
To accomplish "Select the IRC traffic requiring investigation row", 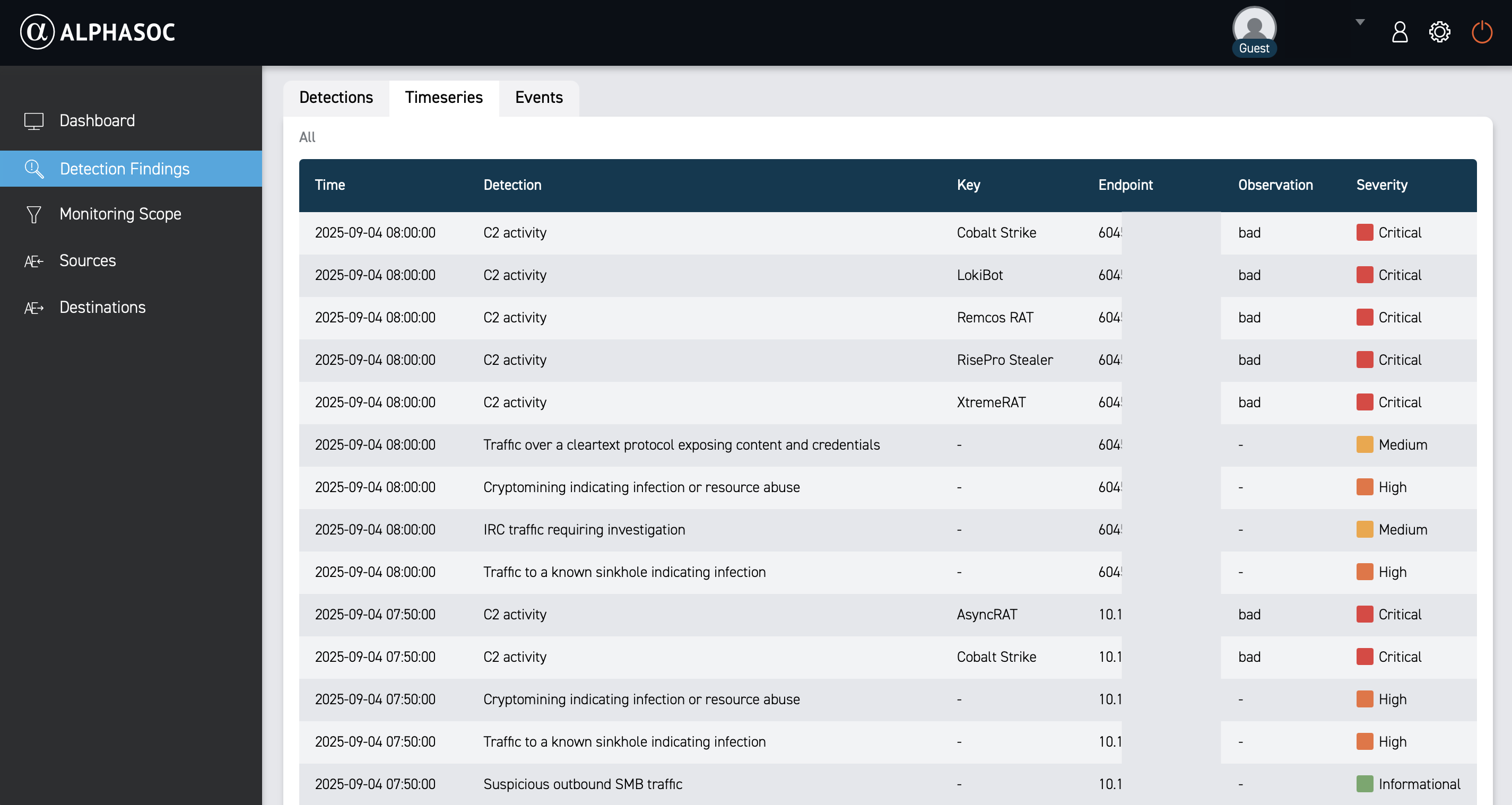I will click(x=584, y=530).
